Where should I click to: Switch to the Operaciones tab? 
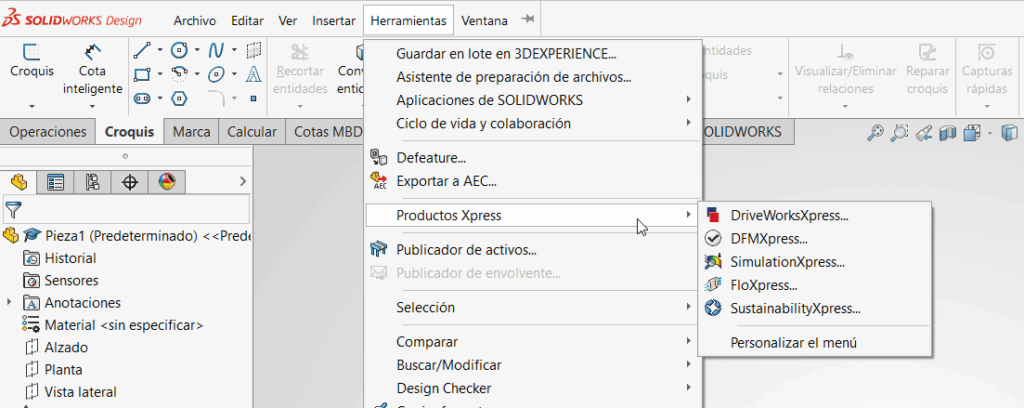pos(48,132)
